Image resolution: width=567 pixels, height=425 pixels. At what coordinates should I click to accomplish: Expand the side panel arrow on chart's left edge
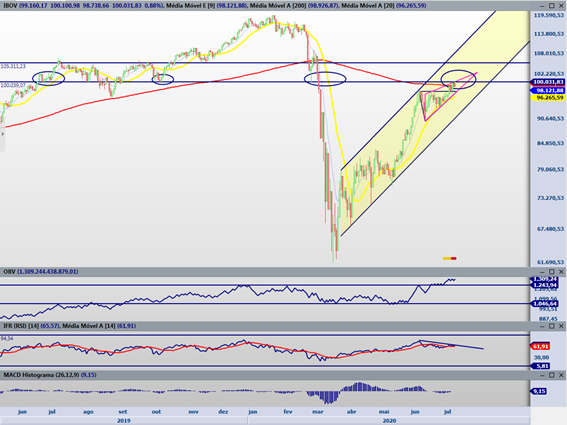3,134
